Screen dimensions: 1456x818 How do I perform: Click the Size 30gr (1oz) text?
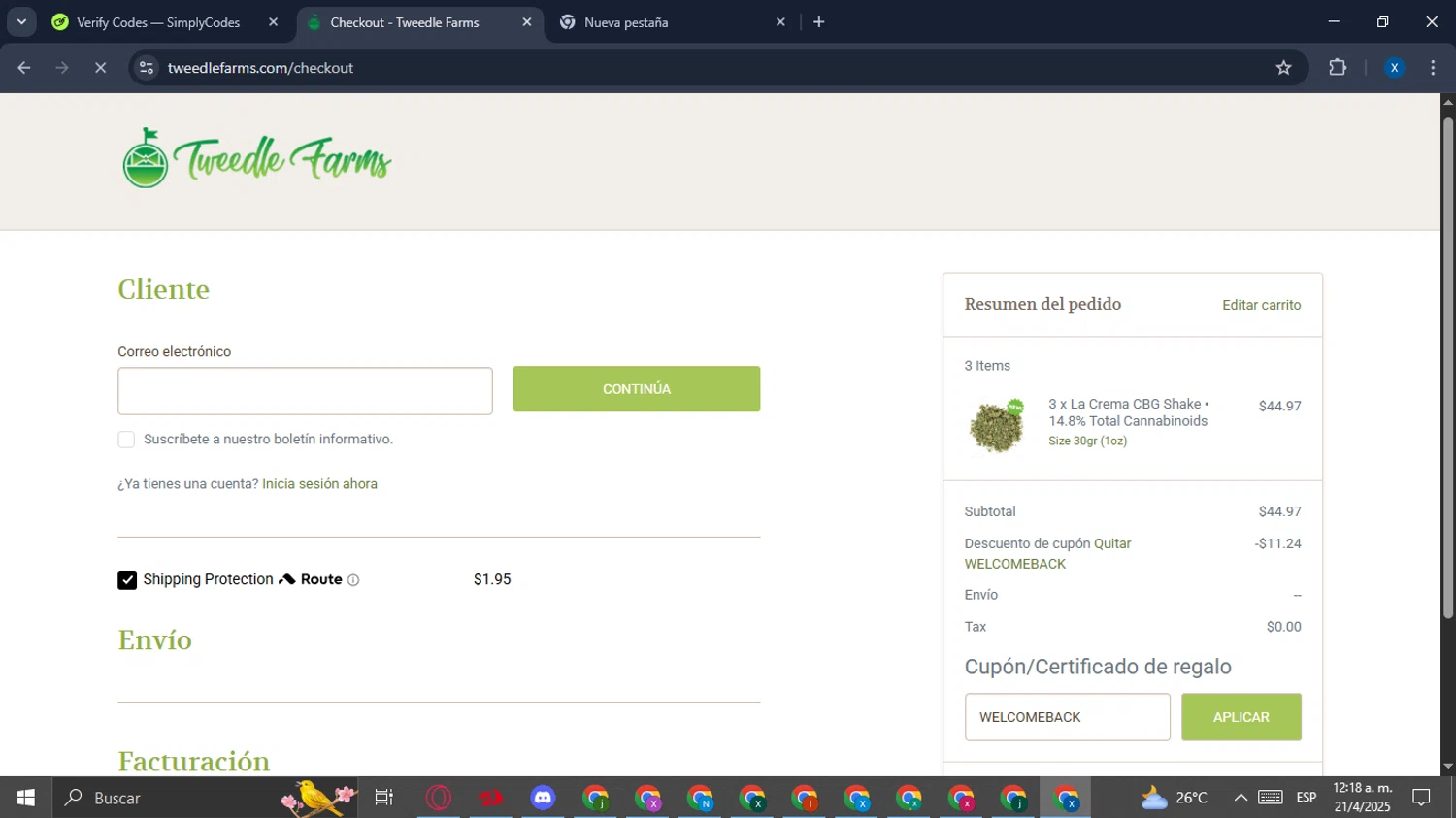[1087, 441]
